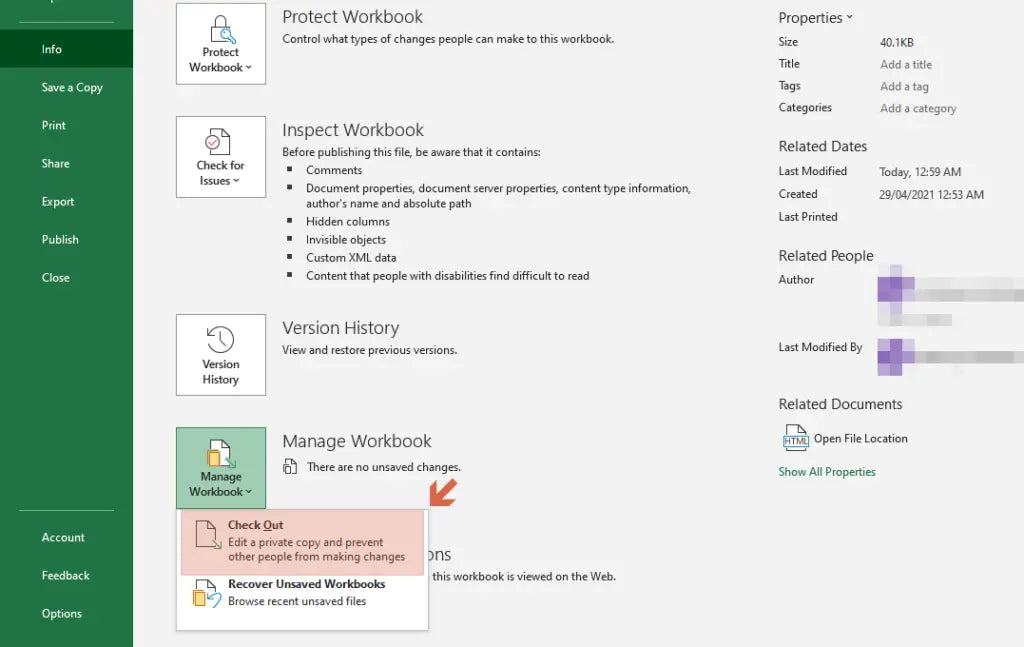Click the Recover Unsaved Workbooks icon

pos(205,593)
